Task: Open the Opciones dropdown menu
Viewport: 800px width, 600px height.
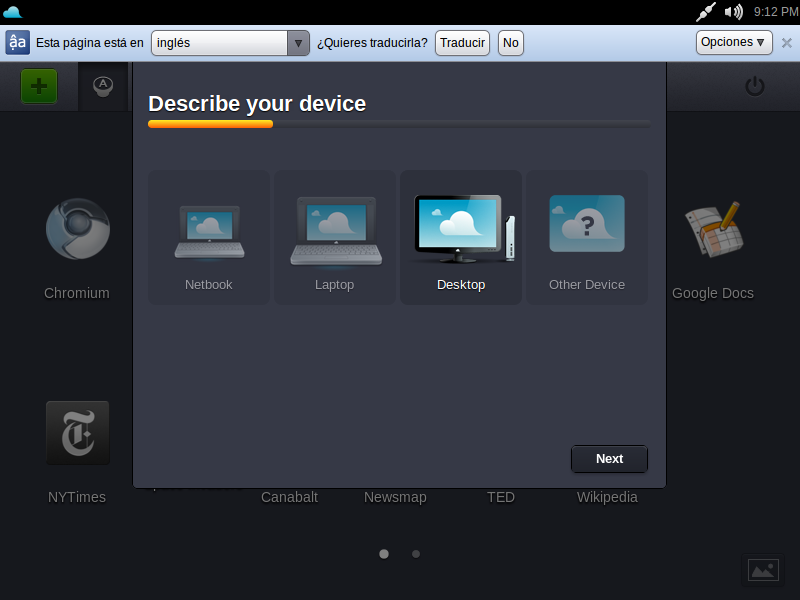Action: click(733, 42)
